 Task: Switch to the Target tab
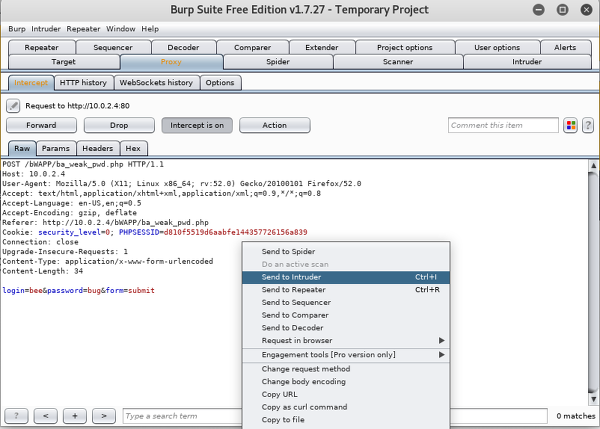click(x=64, y=62)
